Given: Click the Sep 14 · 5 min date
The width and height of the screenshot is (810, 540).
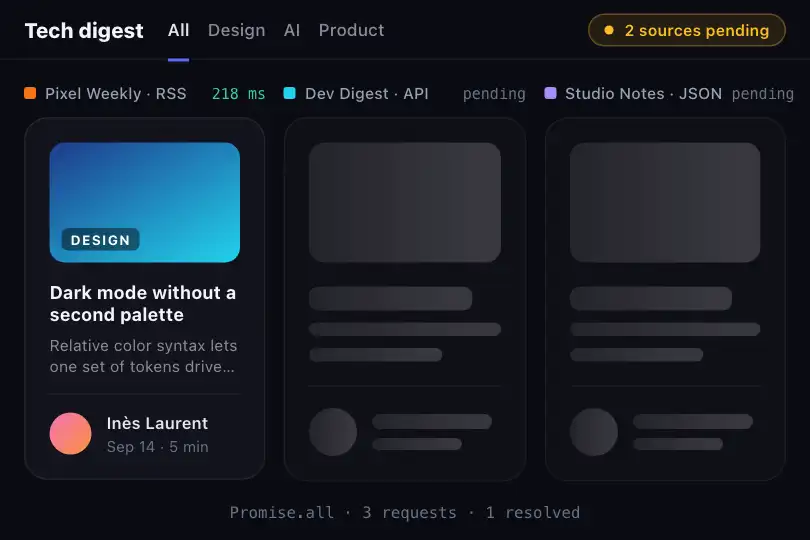Looking at the screenshot, I should coord(158,446).
